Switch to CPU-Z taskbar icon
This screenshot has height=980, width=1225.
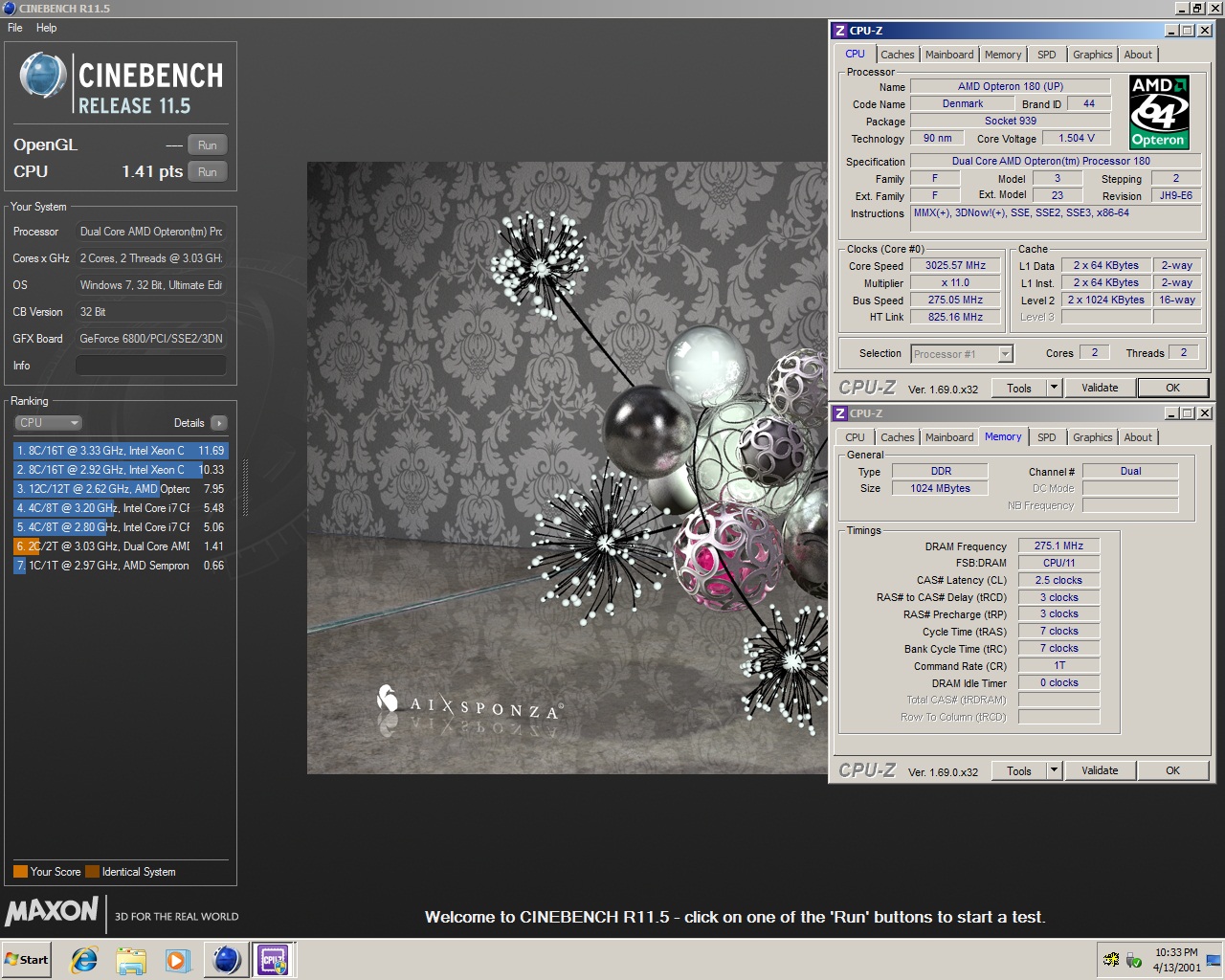coord(273,959)
